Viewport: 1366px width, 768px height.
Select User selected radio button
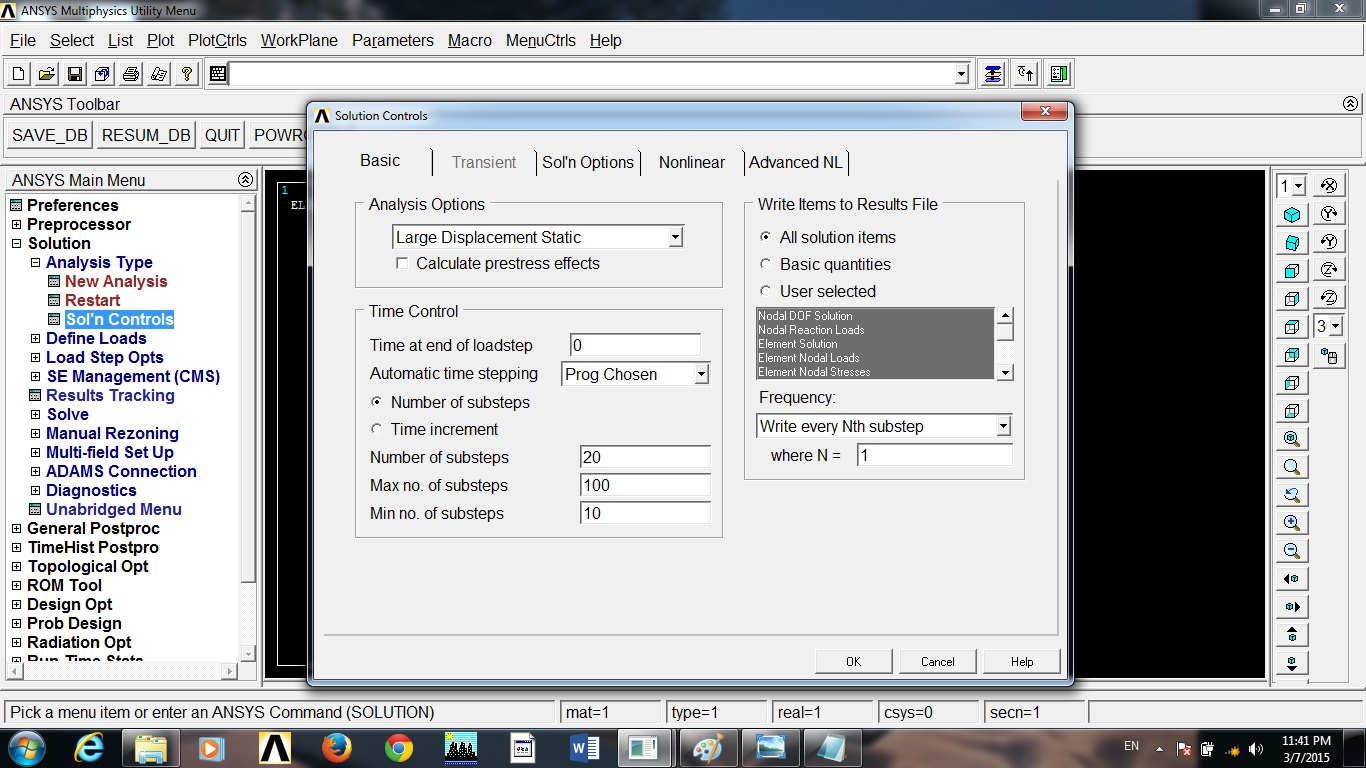pyautogui.click(x=765, y=291)
